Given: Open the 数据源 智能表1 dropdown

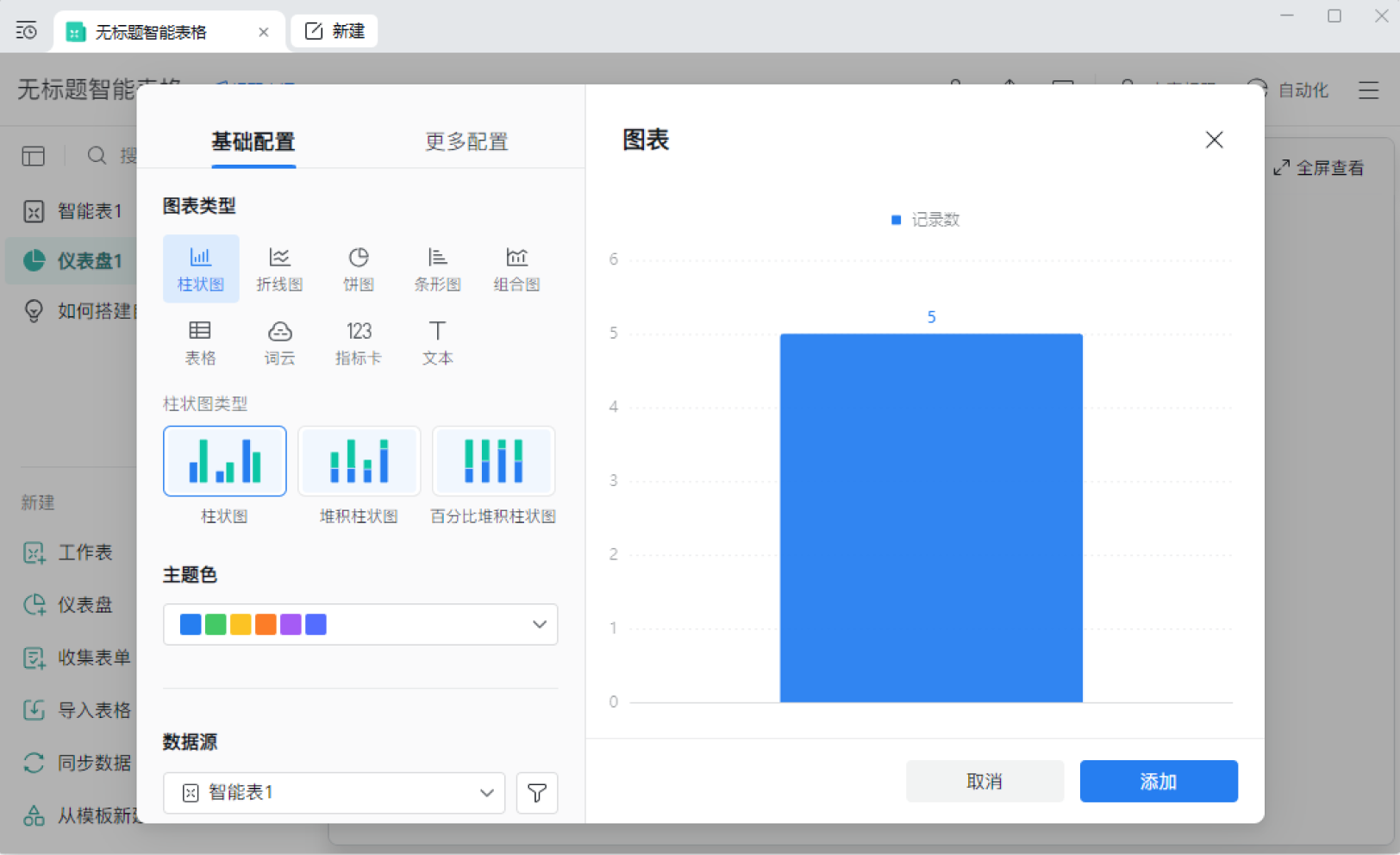Looking at the screenshot, I should [x=334, y=792].
